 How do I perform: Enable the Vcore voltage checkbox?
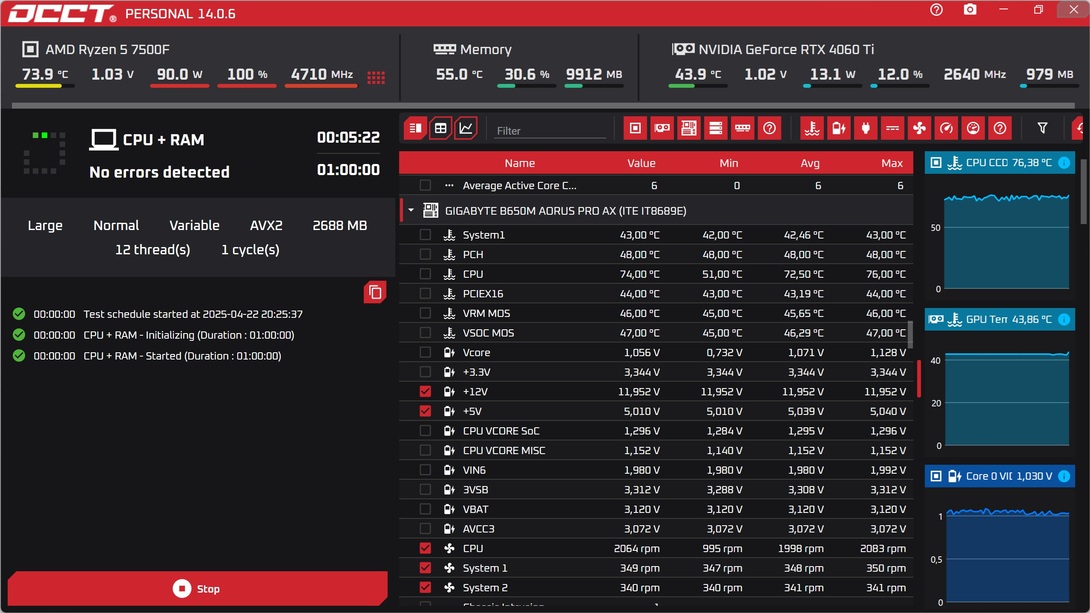point(425,352)
